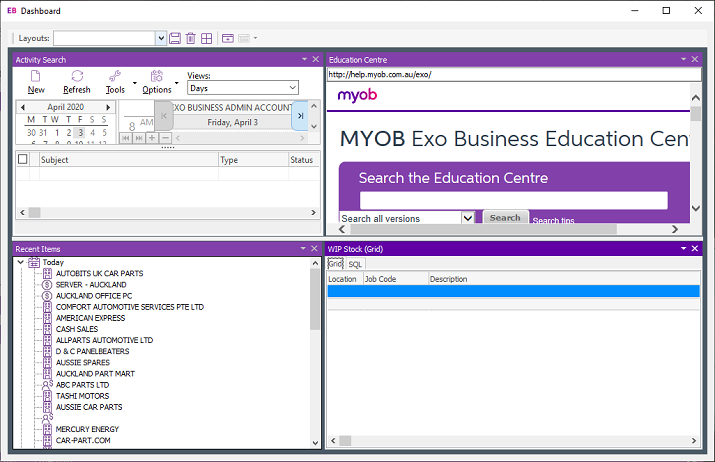Add a new widget panel icon
The width and height of the screenshot is (715, 462).
click(228, 38)
